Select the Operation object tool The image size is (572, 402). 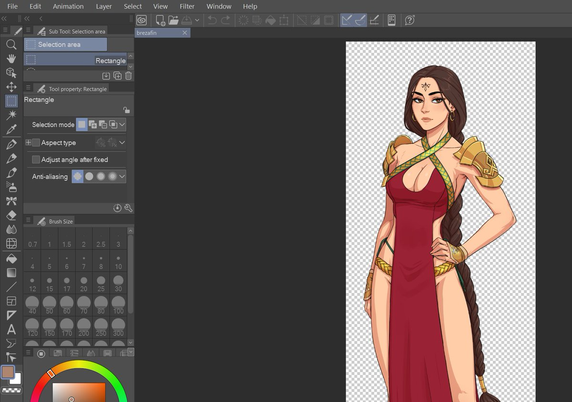click(11, 73)
